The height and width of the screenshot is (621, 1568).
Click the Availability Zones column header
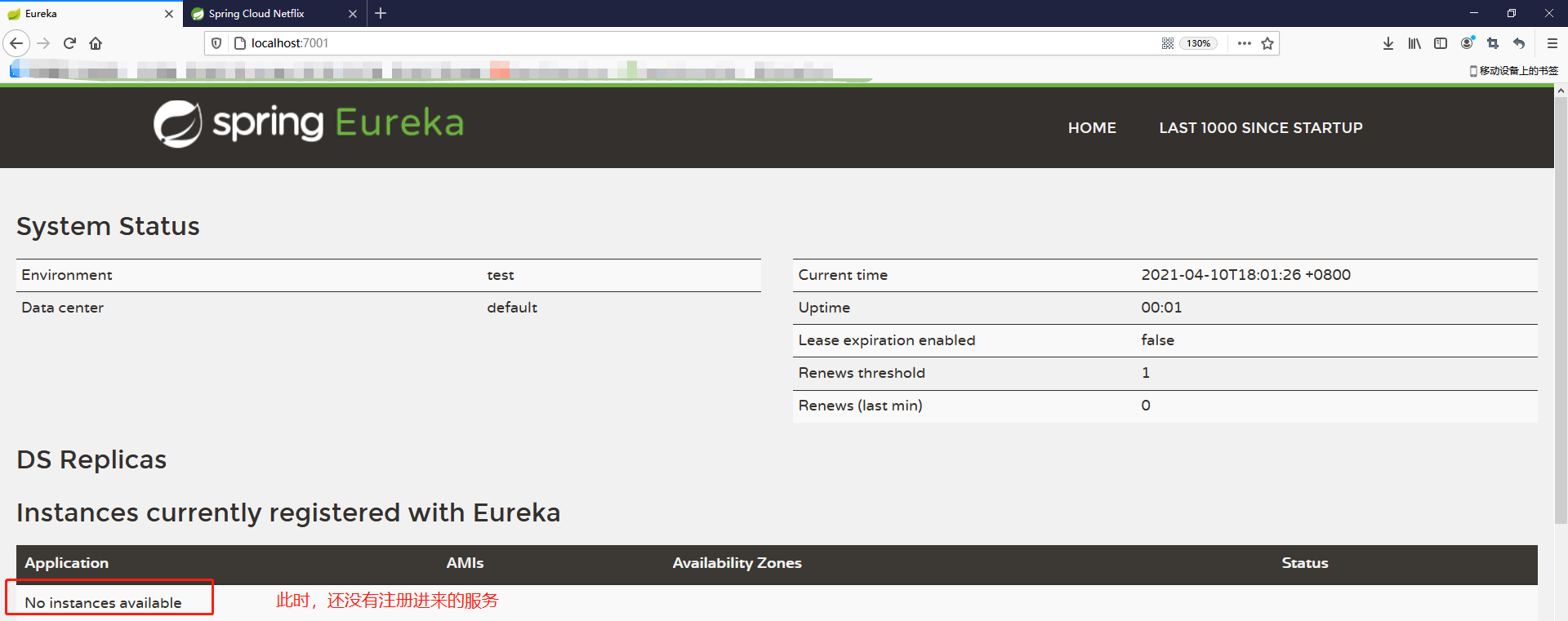coord(737,563)
